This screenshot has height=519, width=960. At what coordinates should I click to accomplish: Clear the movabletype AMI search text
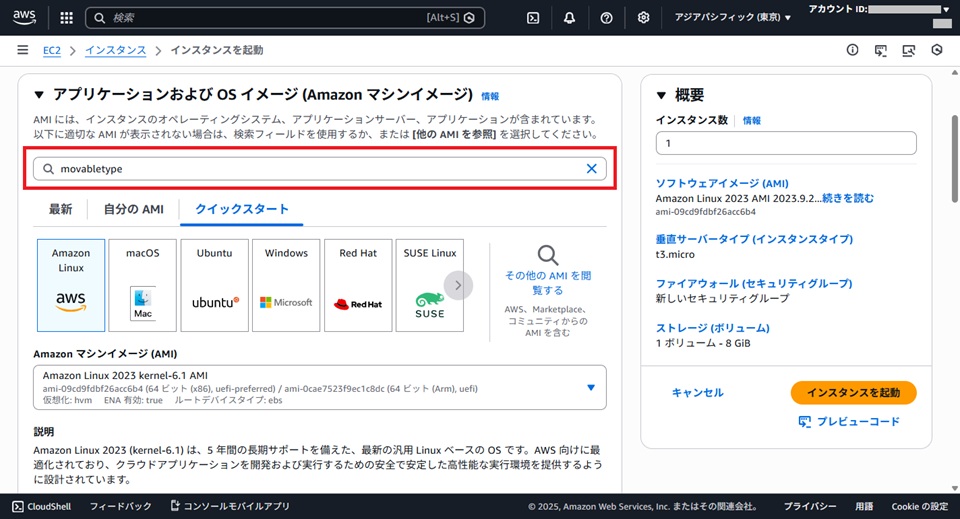coord(591,169)
